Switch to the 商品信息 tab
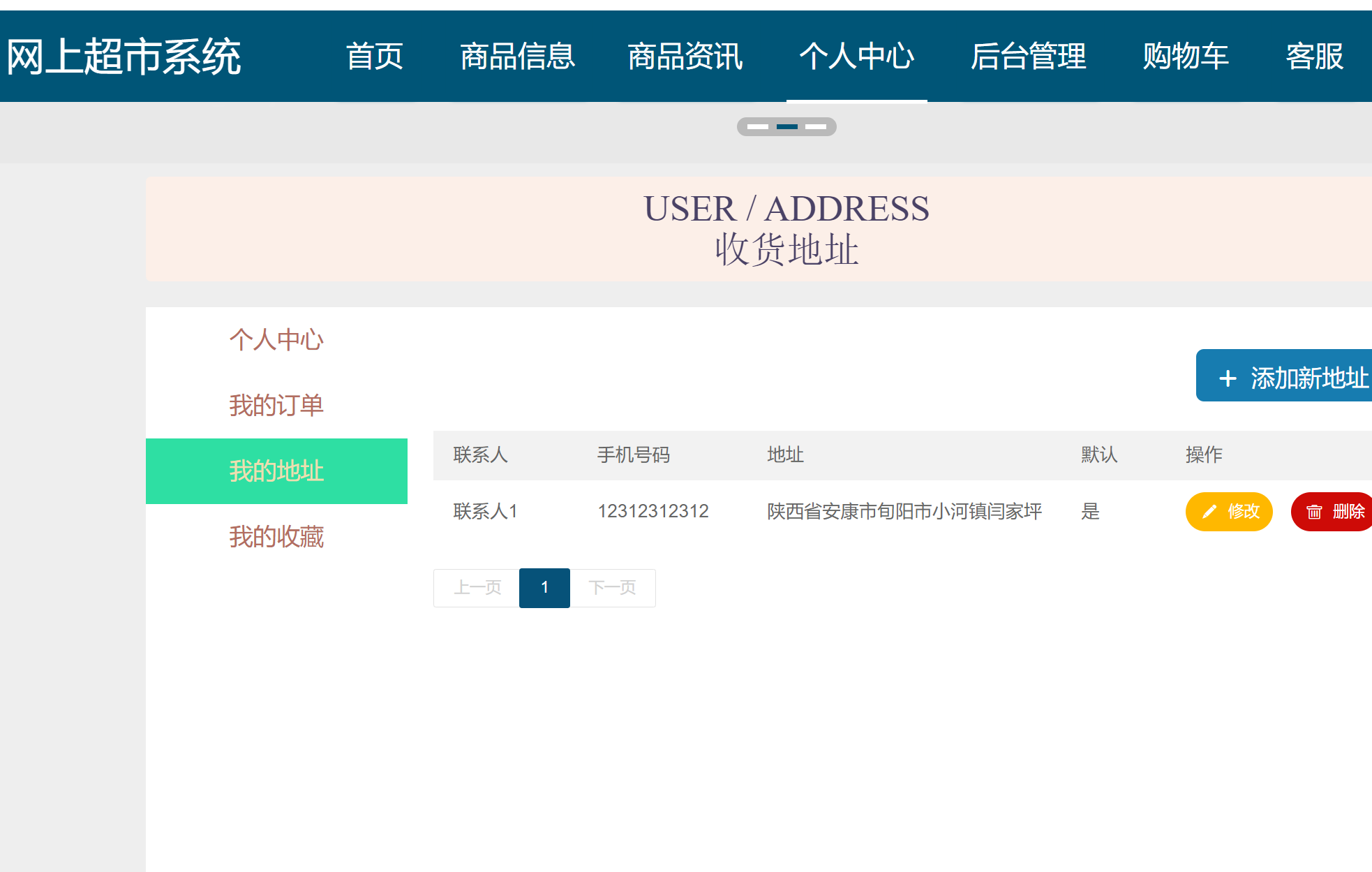 coord(517,57)
